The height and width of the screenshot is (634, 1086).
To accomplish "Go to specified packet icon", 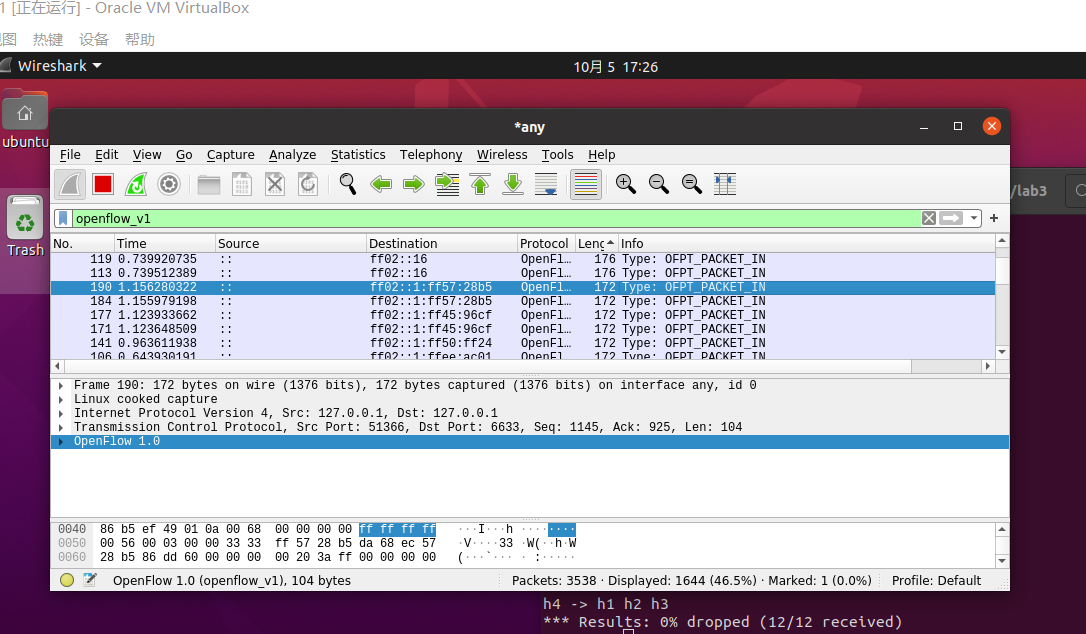I will [x=447, y=184].
